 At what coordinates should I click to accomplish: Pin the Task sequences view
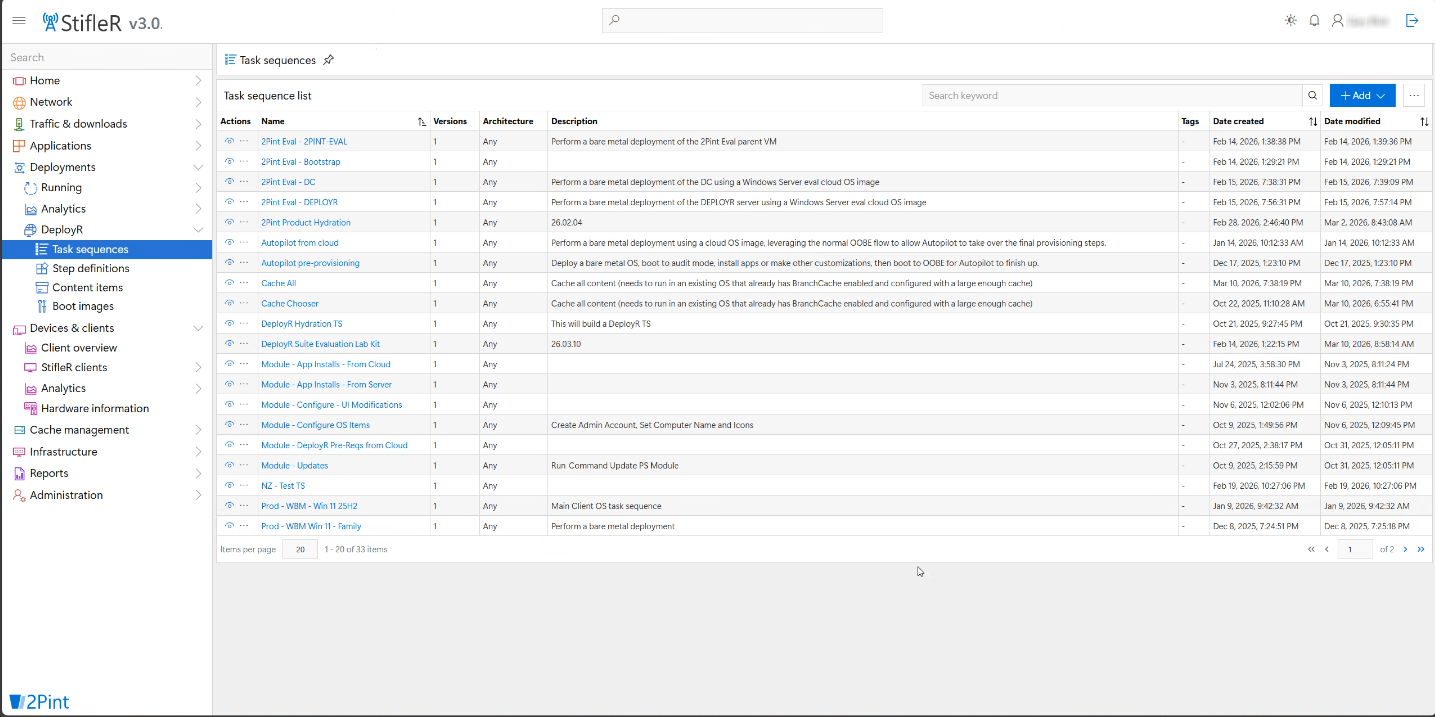329,60
